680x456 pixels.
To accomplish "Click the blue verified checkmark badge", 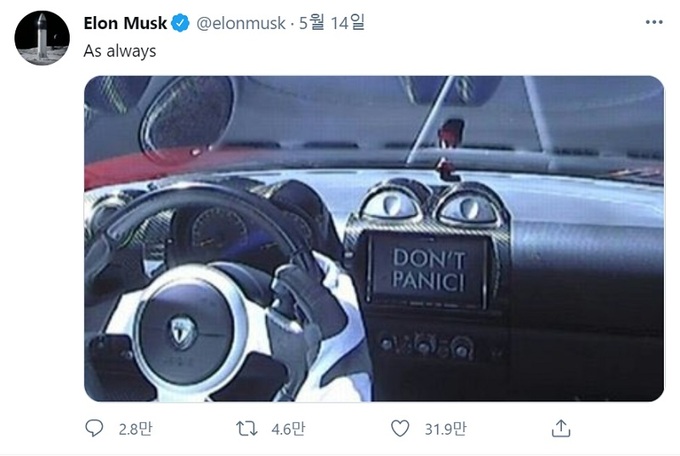I will click(x=180, y=23).
